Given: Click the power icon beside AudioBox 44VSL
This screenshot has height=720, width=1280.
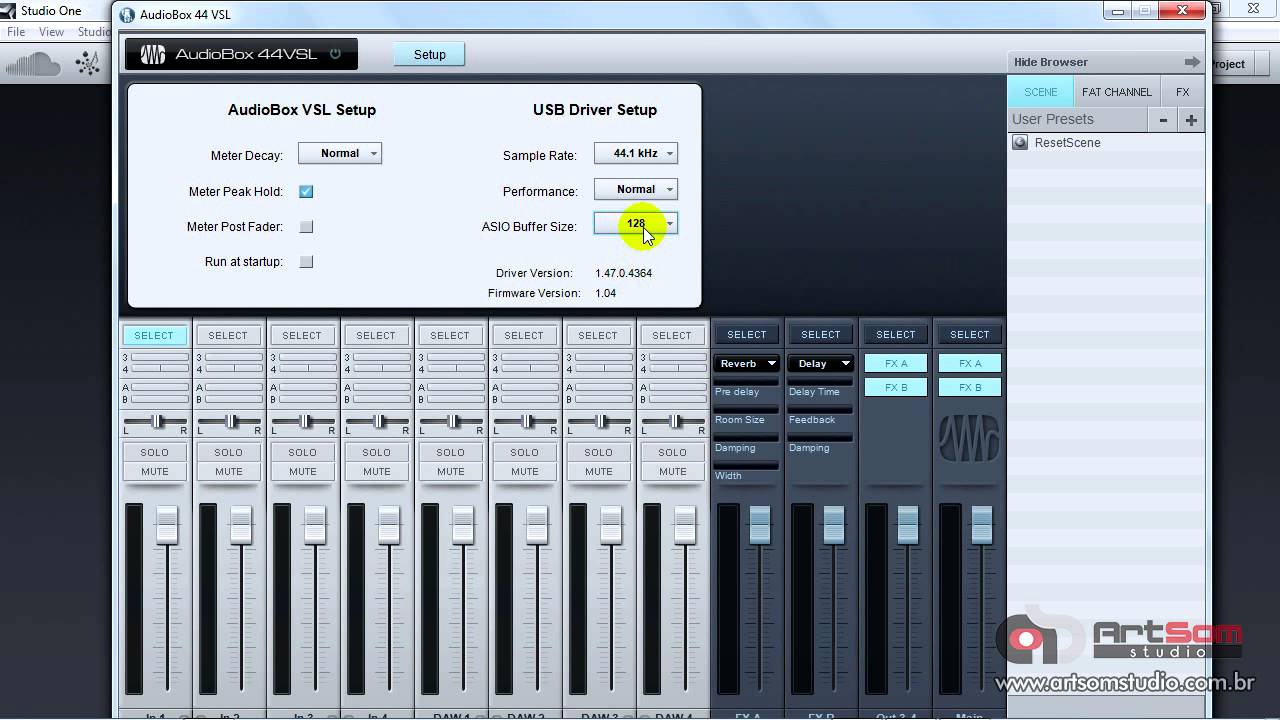Looking at the screenshot, I should [335, 54].
